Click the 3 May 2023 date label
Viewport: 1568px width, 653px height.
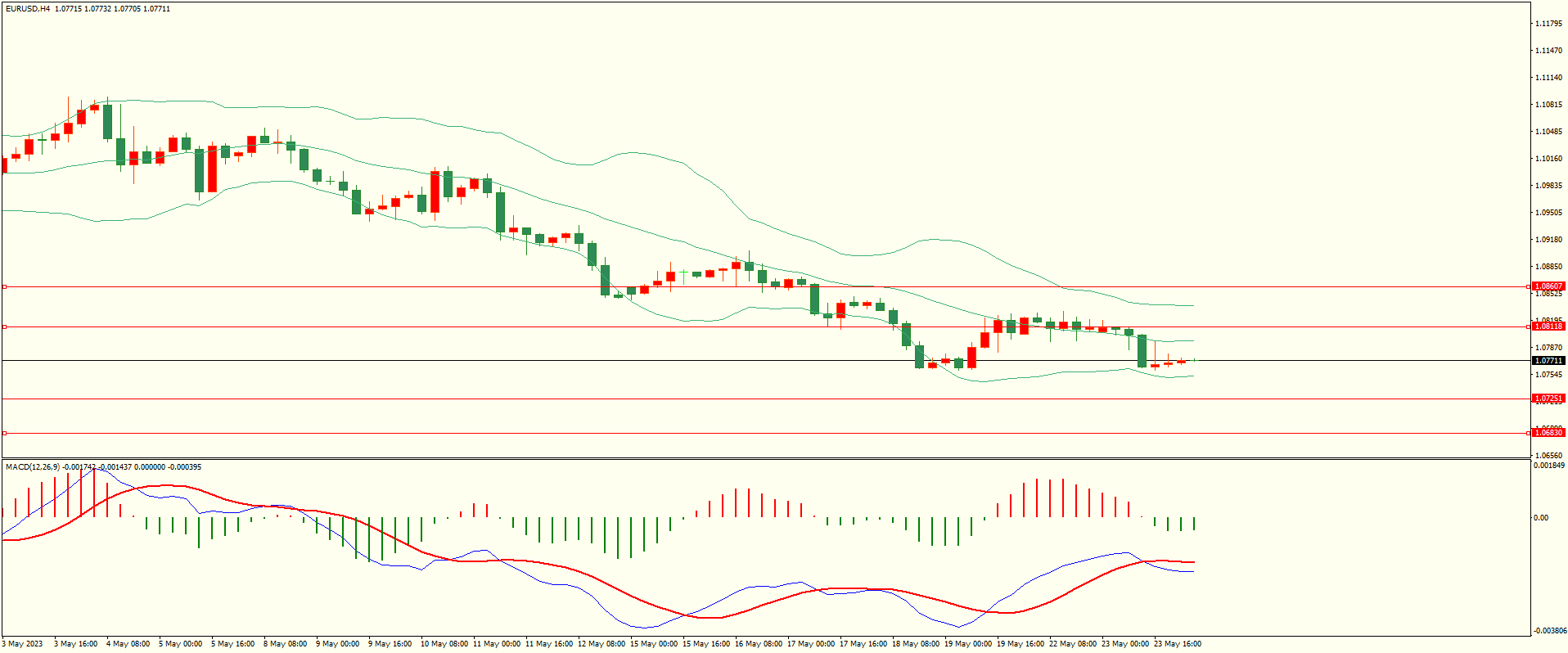(x=23, y=643)
